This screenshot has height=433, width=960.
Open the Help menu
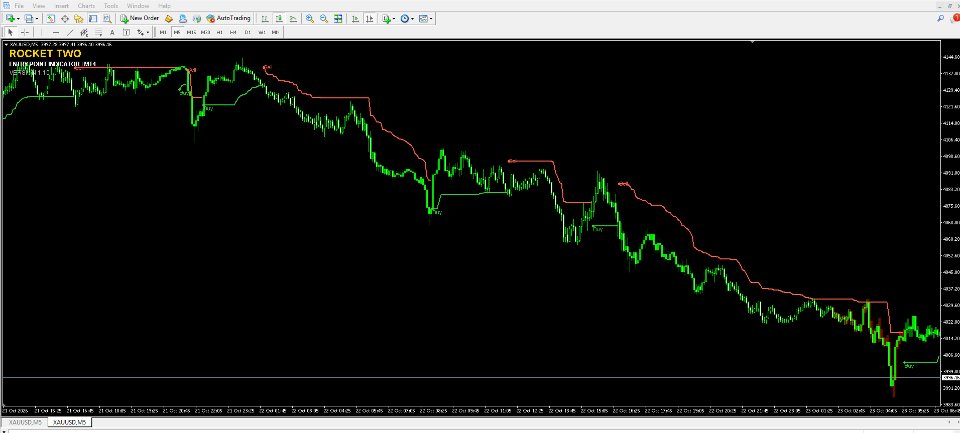[164, 6]
